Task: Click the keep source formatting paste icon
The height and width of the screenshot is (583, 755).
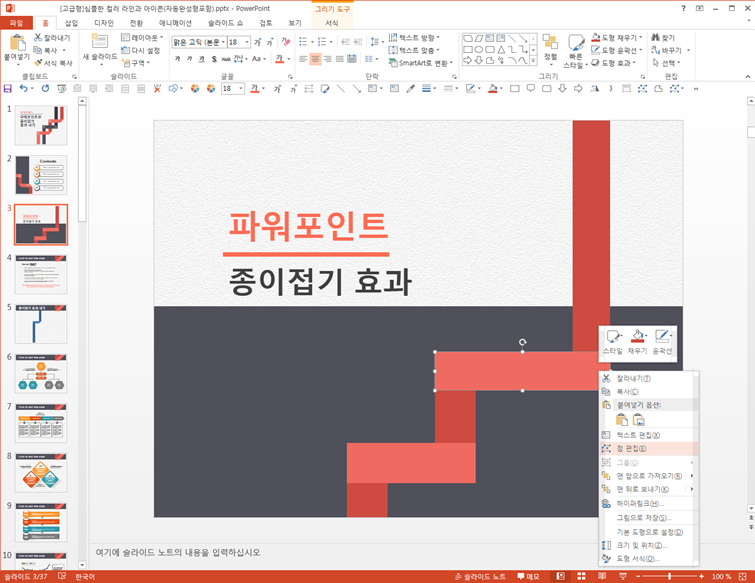Action: coord(622,420)
